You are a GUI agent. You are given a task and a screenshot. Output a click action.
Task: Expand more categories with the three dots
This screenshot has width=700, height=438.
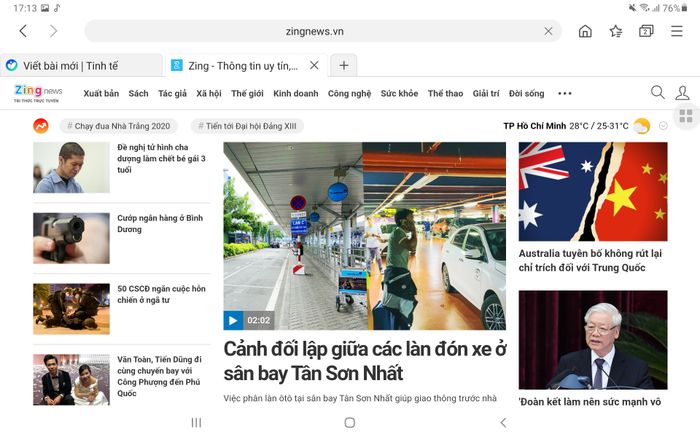(x=565, y=93)
